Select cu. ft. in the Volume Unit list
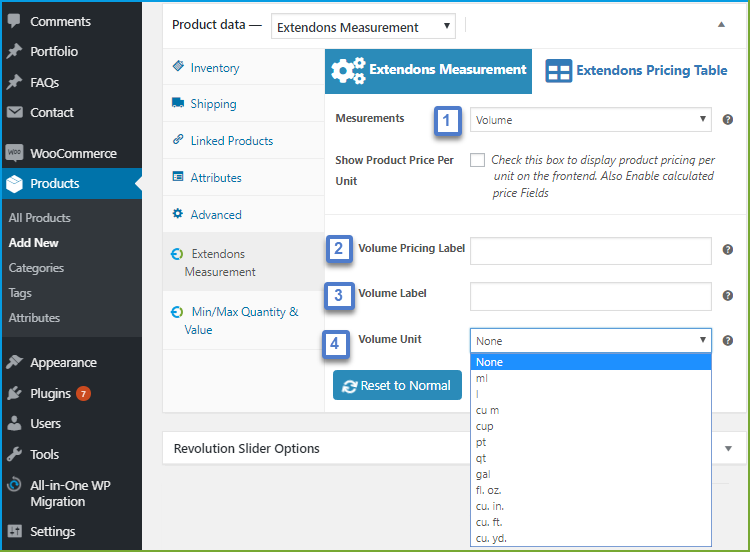Viewport: 750px width, 552px height. point(591,522)
